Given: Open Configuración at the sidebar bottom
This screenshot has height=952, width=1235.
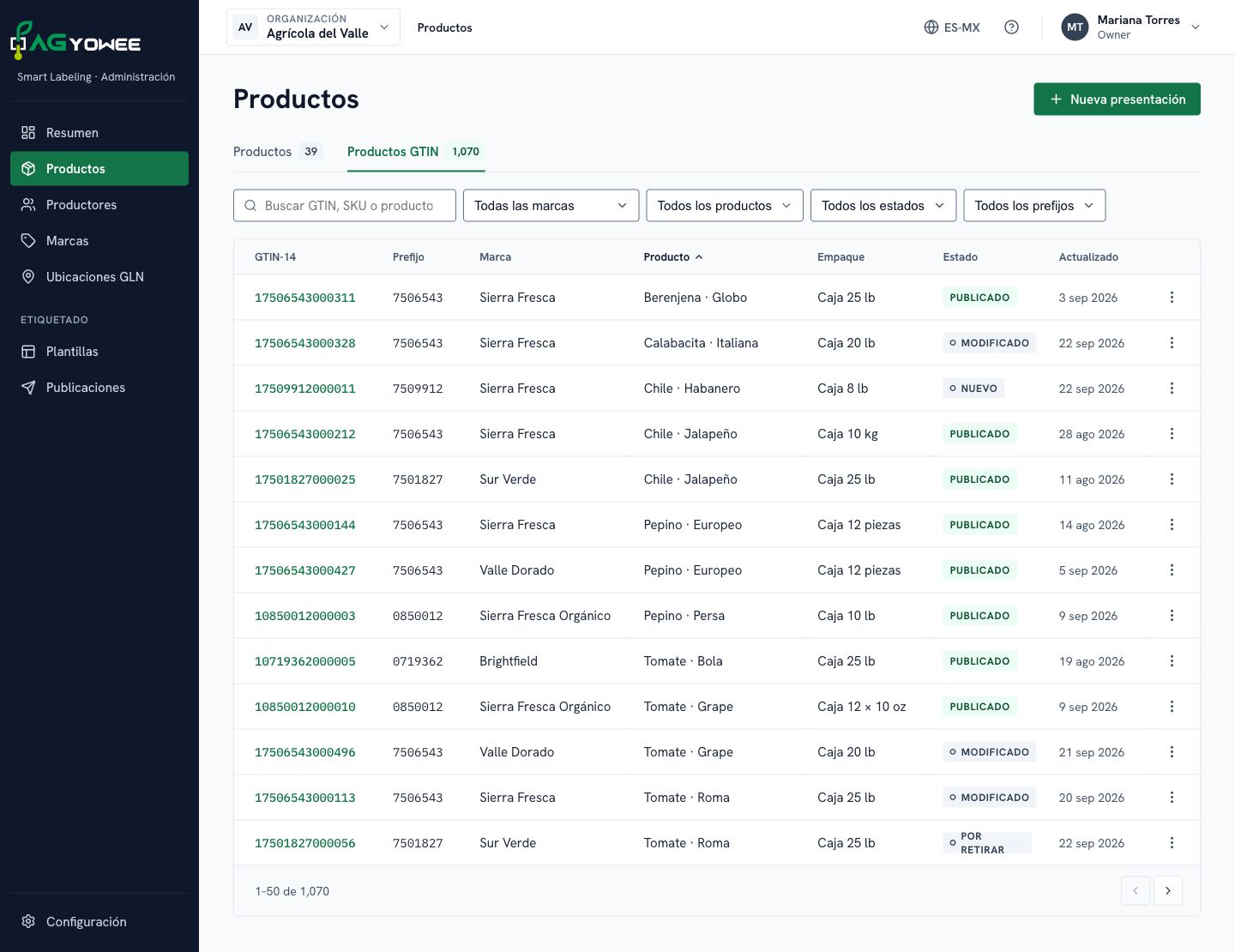Looking at the screenshot, I should pyautogui.click(x=99, y=922).
